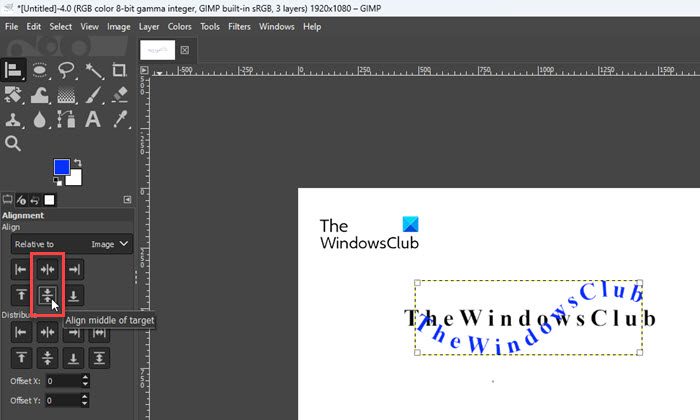Select the Fuzzy Select magic wand
This screenshot has width=700, height=420.
[x=93, y=70]
